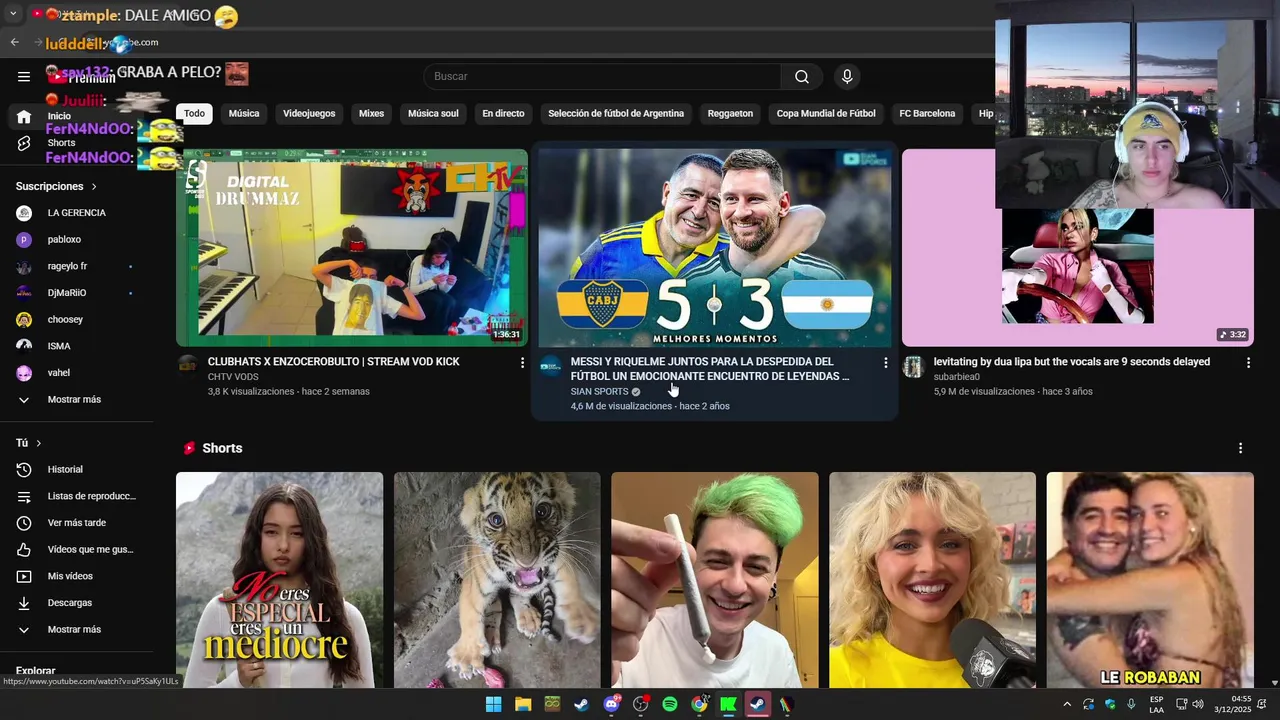Go back with the browser back arrow

tap(14, 42)
